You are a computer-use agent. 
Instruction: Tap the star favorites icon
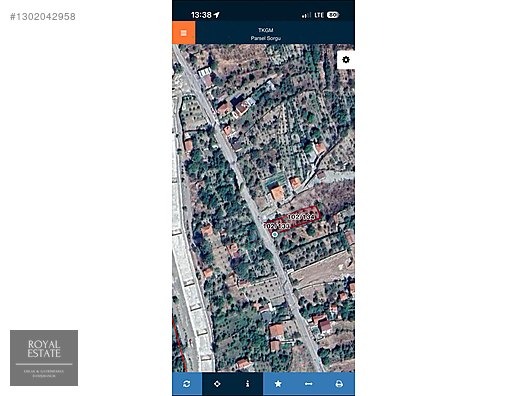coord(278,384)
